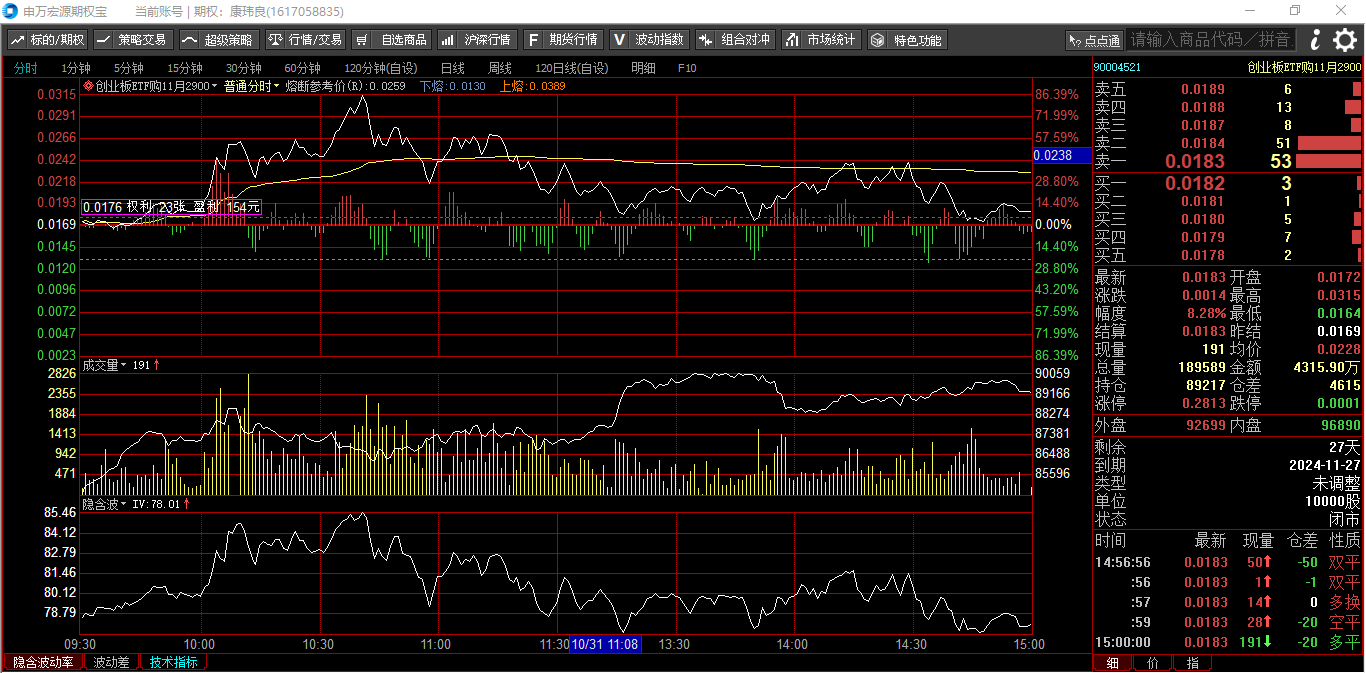Viewport: 1366px width, 673px height.
Task: Expand the 普通分时 chart type dropdown
Action: [x=252, y=86]
